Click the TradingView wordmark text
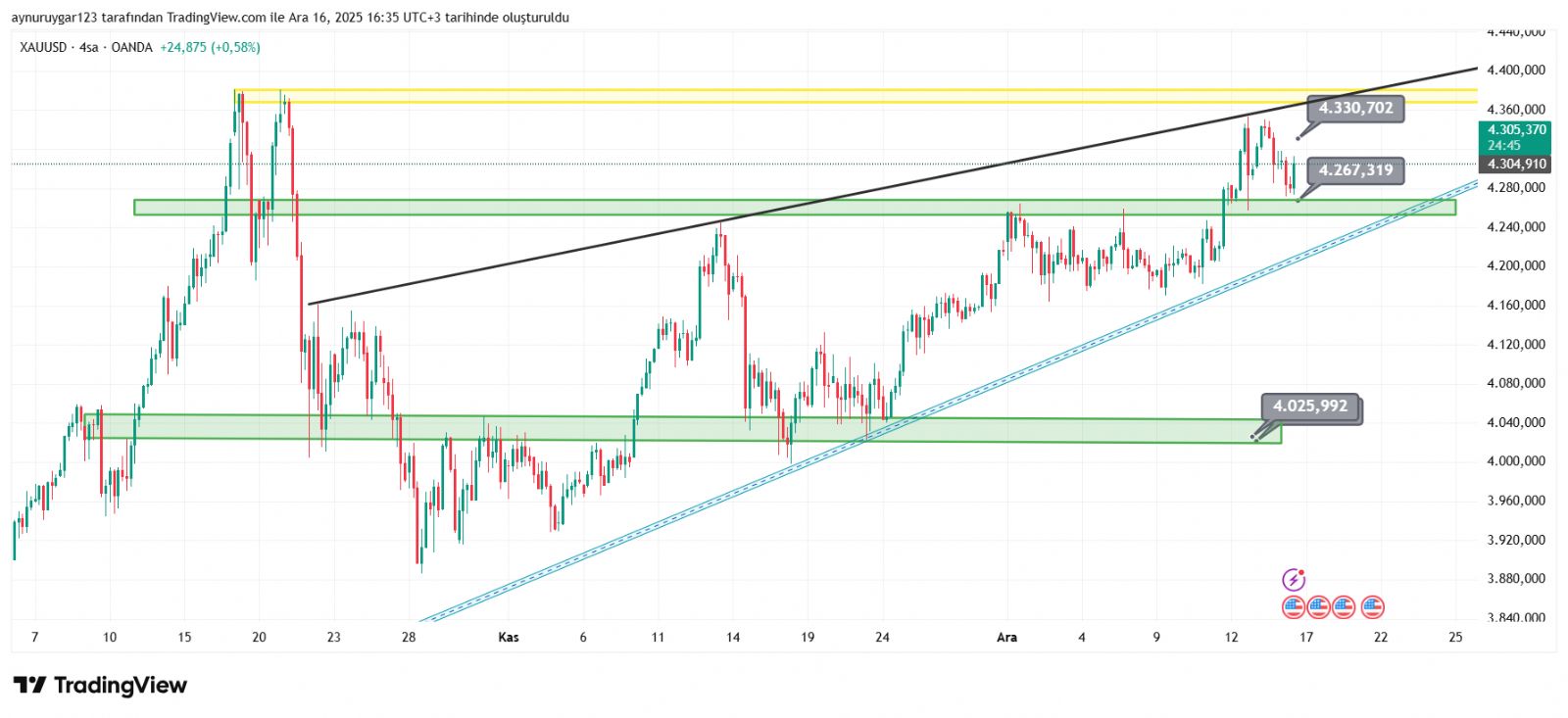The image size is (1568, 718). [x=120, y=685]
